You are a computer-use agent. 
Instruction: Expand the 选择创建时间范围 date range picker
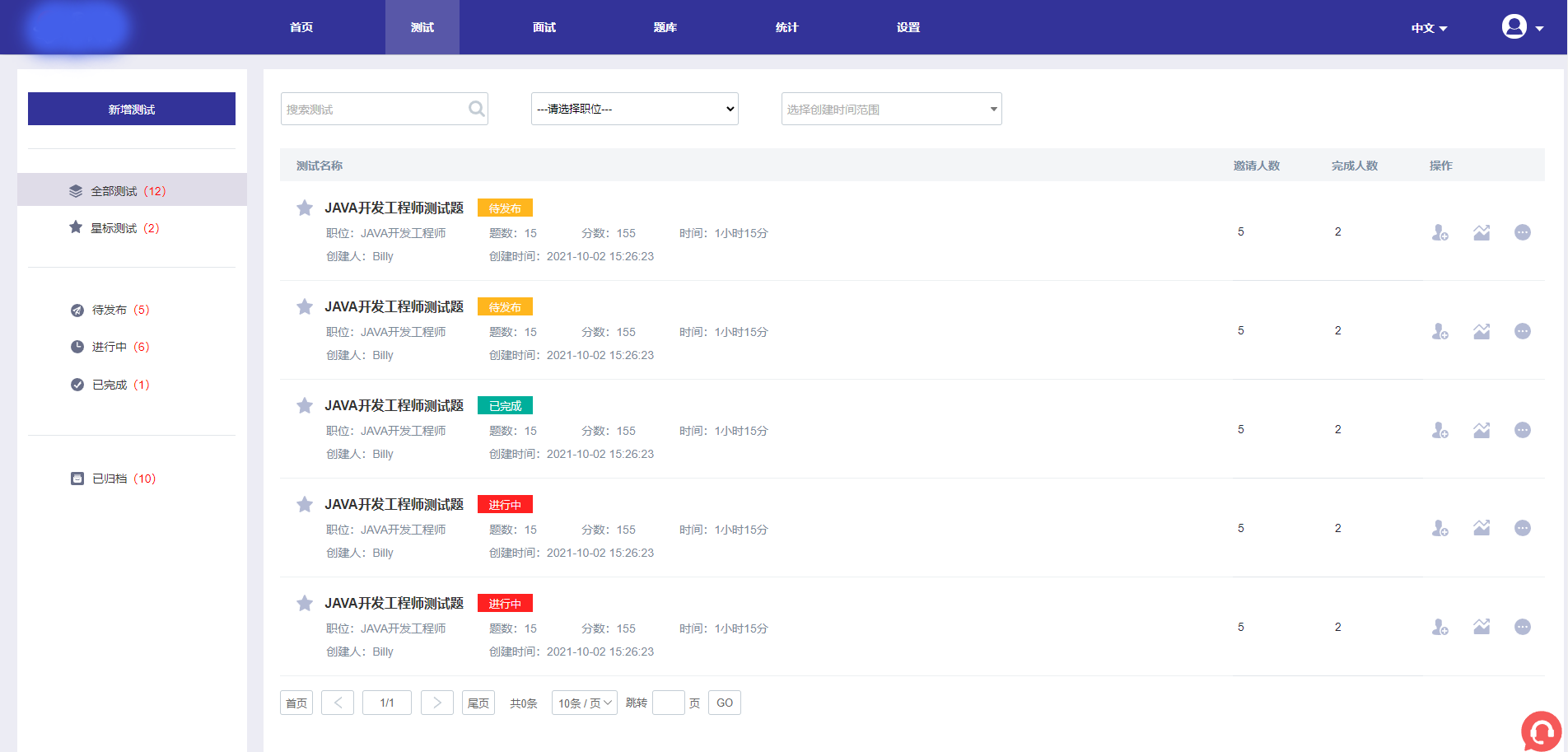(x=891, y=109)
